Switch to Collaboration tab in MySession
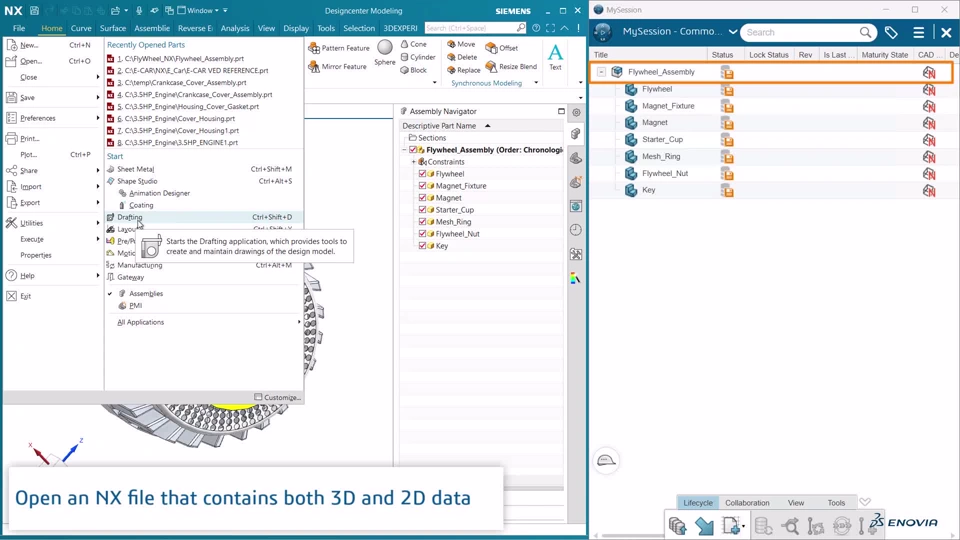Viewport: 960px width, 540px height. click(747, 503)
